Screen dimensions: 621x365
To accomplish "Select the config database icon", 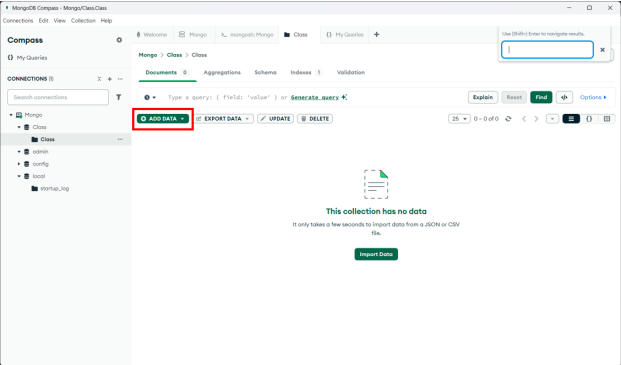I will (27, 164).
